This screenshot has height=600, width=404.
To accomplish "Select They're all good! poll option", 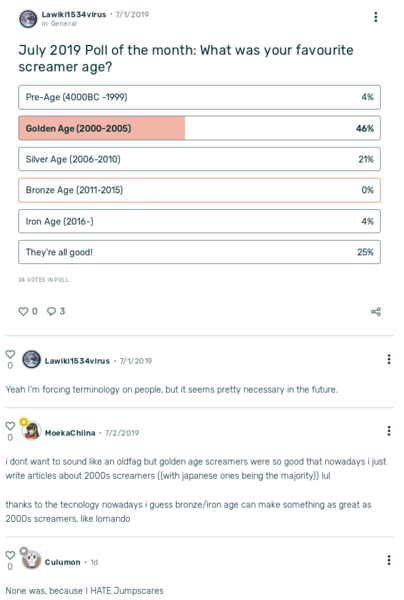I will (199, 252).
